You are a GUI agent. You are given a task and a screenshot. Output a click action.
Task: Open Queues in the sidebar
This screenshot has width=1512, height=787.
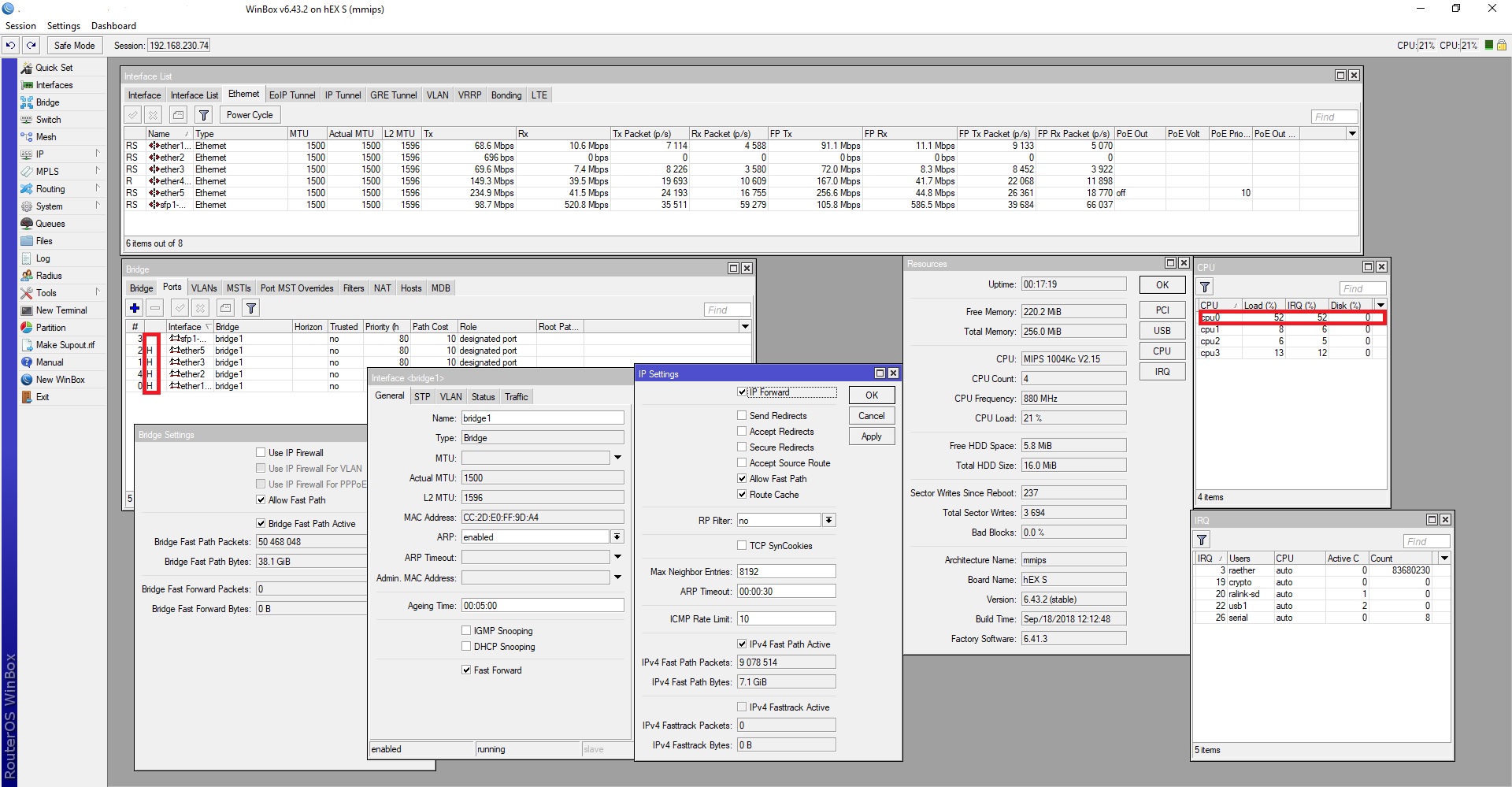pos(50,224)
